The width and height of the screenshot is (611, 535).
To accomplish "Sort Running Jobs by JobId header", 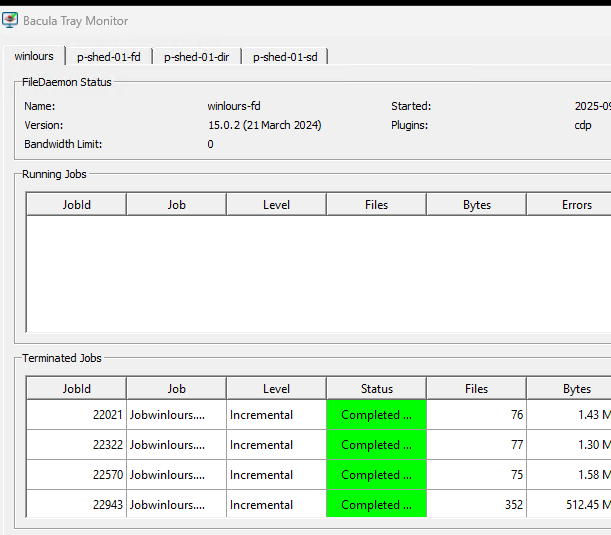I will pyautogui.click(x=76, y=205).
